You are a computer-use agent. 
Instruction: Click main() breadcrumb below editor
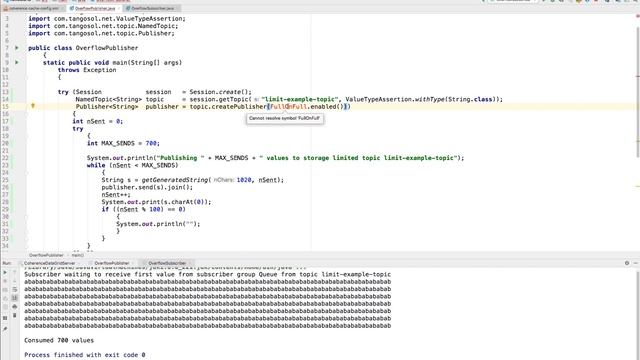pos(78,255)
